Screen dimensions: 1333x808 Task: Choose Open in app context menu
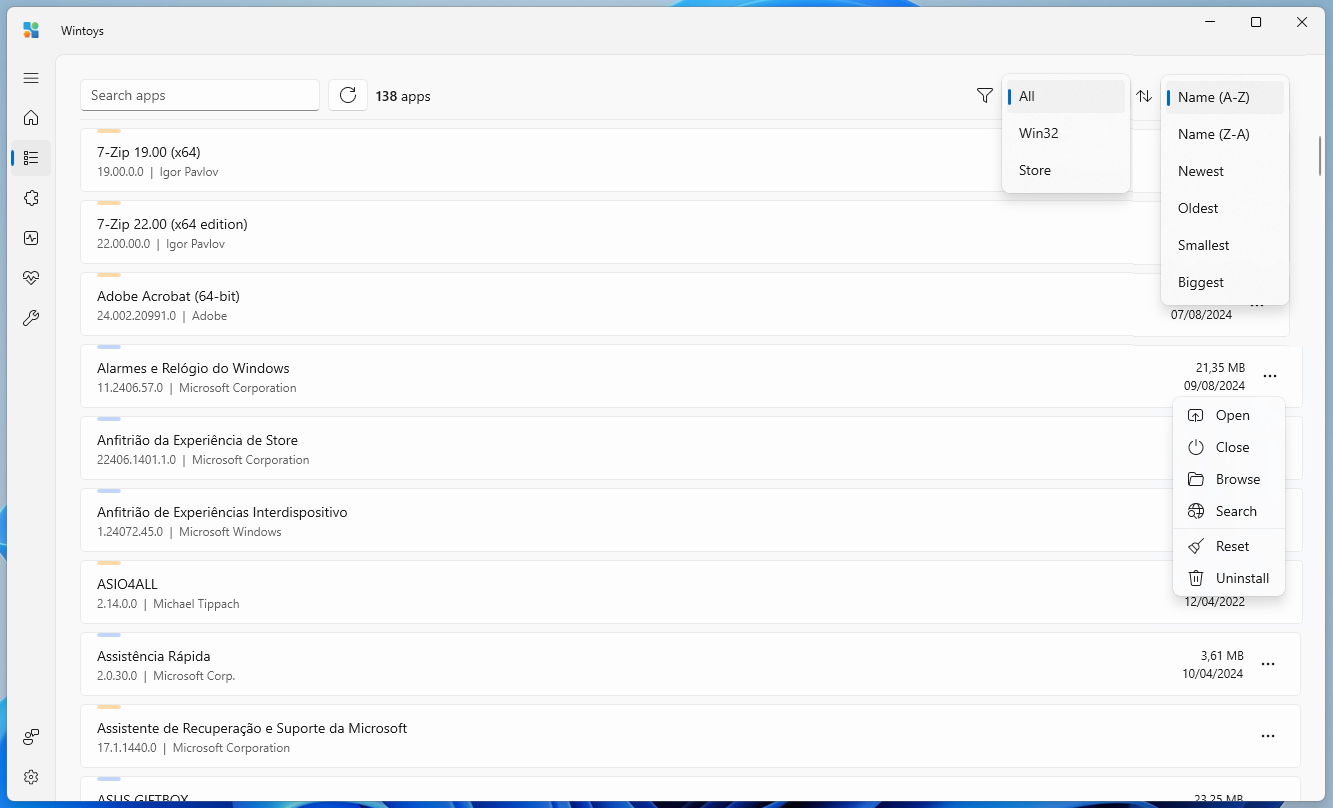tap(1229, 415)
